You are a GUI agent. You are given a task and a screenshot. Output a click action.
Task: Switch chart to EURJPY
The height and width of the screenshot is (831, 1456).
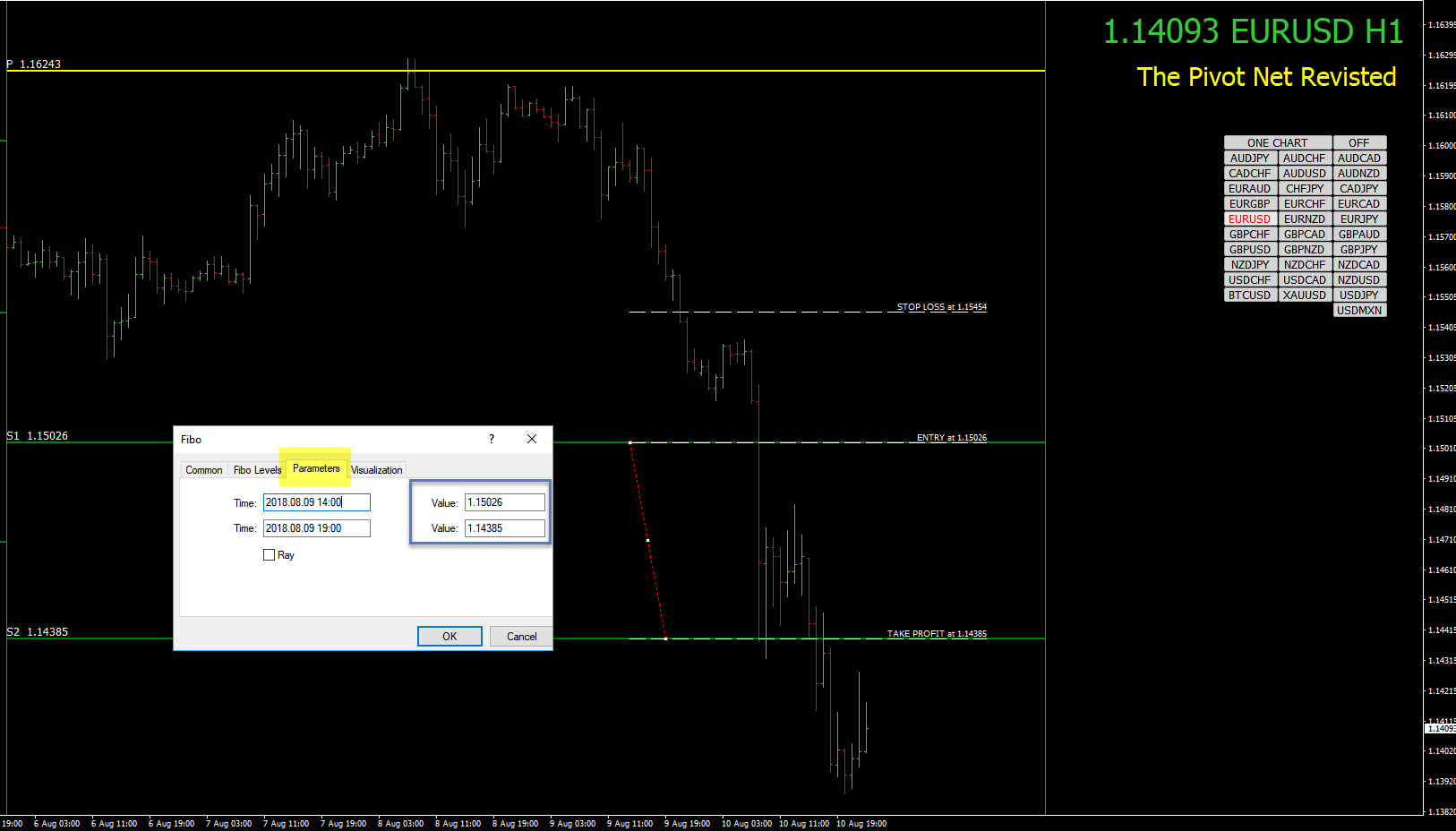[x=1359, y=219]
